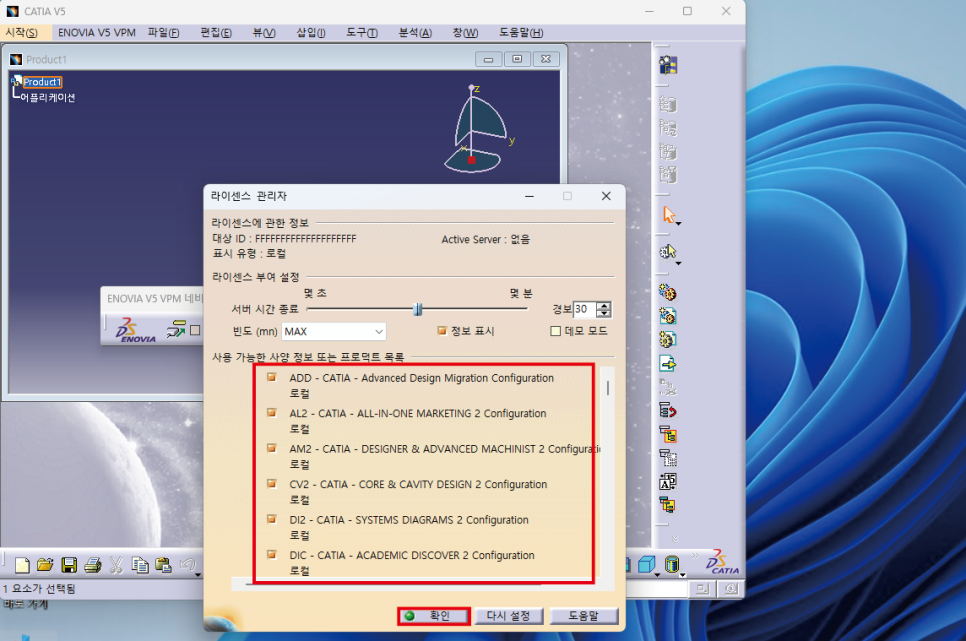
Task: Cut with the scissors icon
Action: [116, 565]
